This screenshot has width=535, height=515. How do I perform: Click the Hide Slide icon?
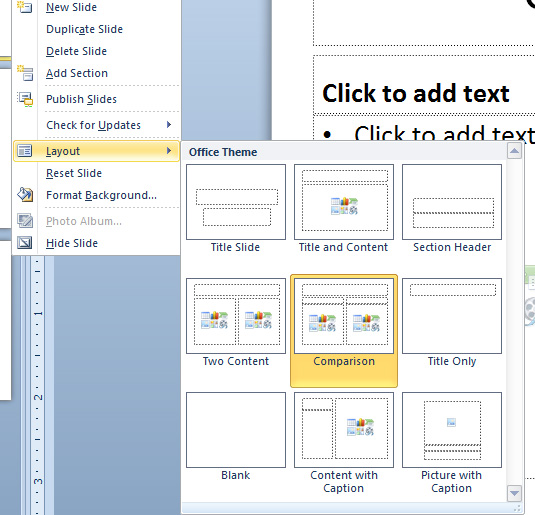coord(25,243)
